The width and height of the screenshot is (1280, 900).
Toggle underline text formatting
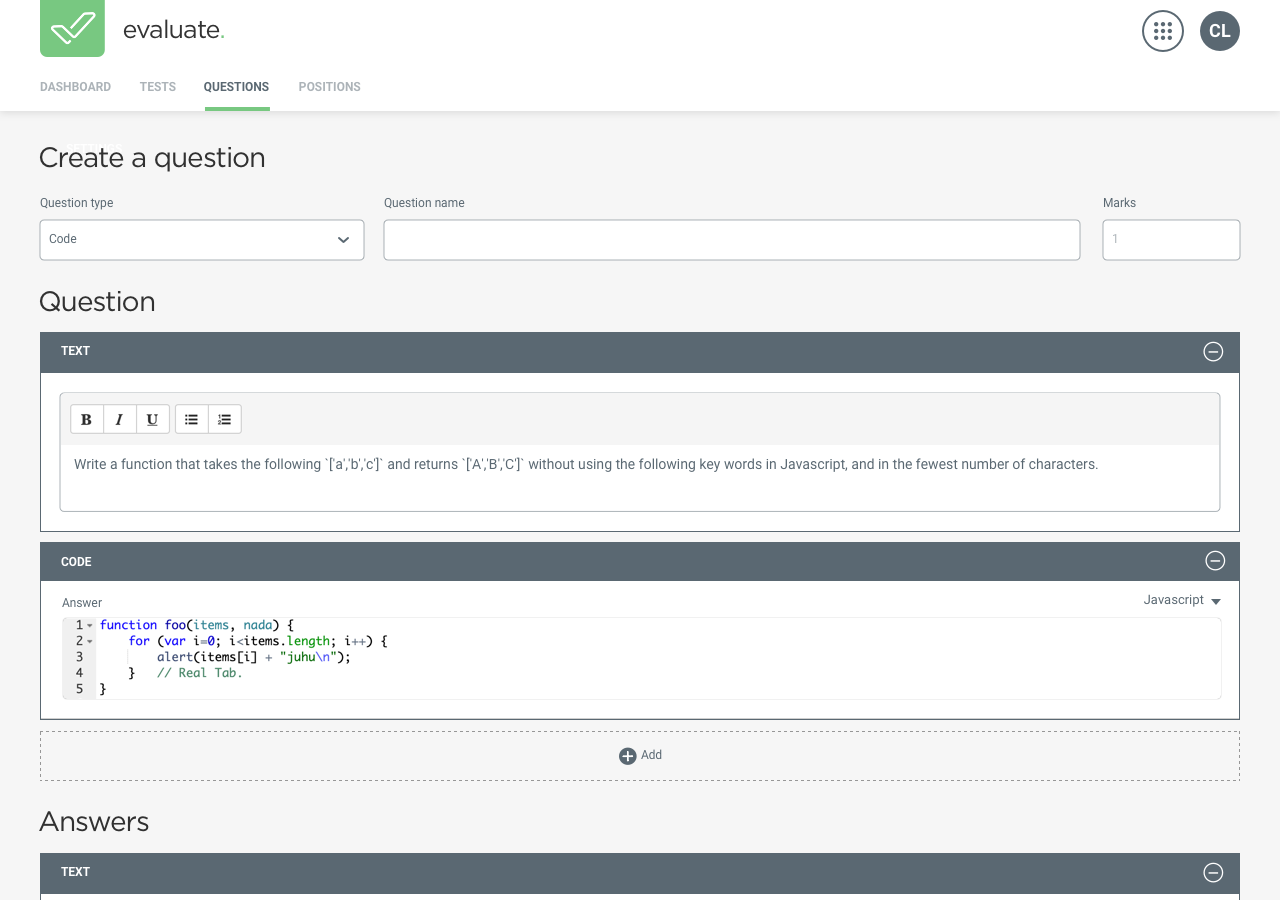coord(152,419)
